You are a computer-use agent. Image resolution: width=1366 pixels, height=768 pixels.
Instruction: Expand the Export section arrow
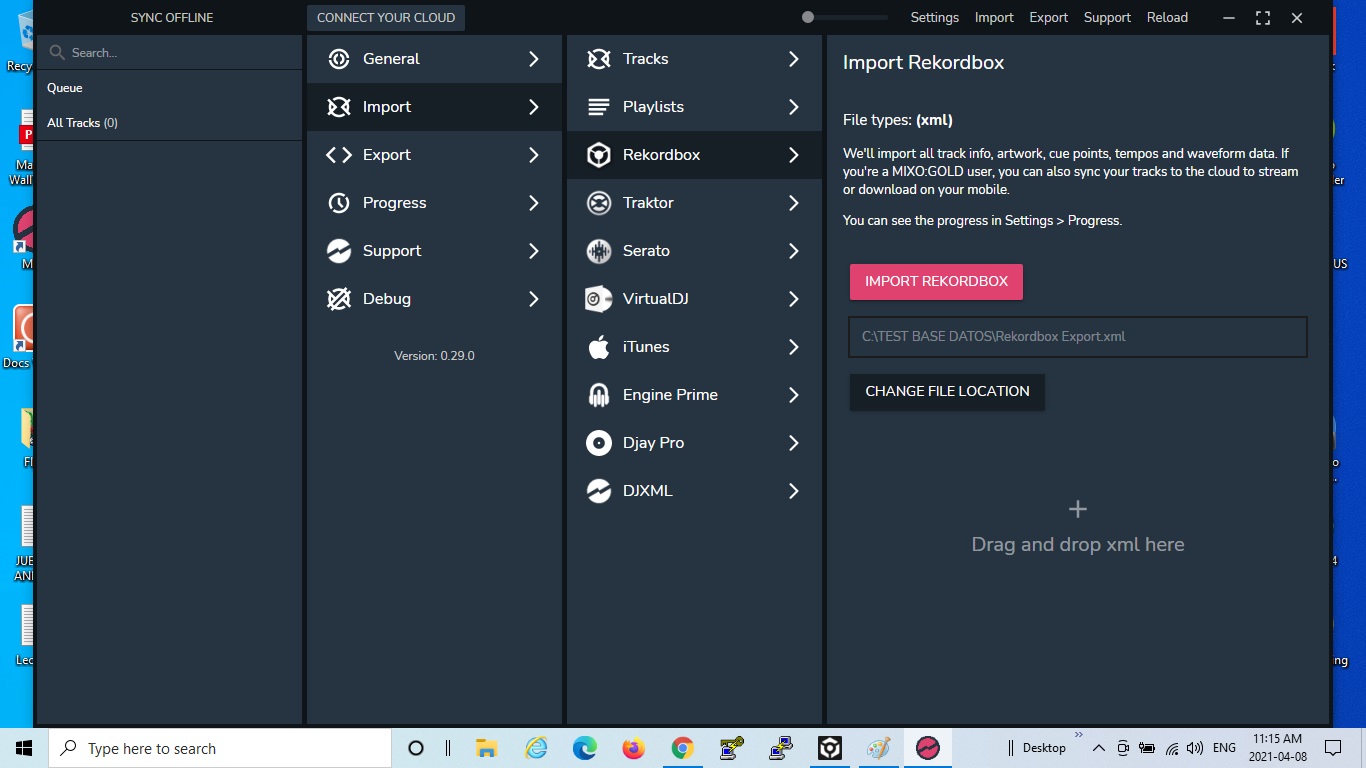(534, 155)
